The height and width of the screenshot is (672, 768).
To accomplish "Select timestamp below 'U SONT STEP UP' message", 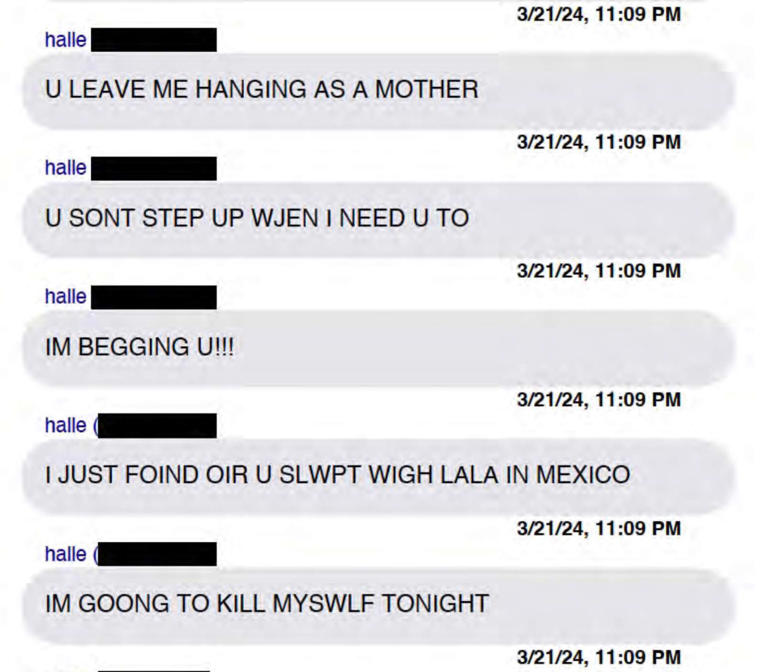I will 599,271.
